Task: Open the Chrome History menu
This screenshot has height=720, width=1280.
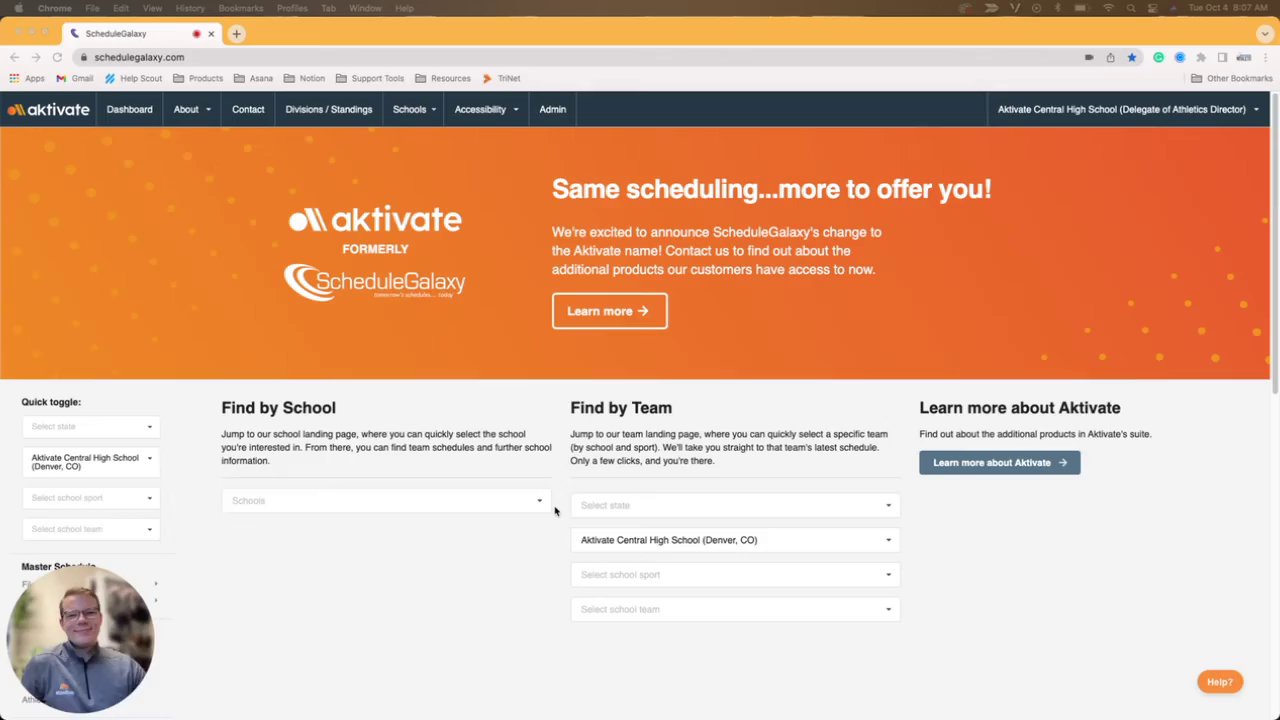Action: (x=190, y=8)
